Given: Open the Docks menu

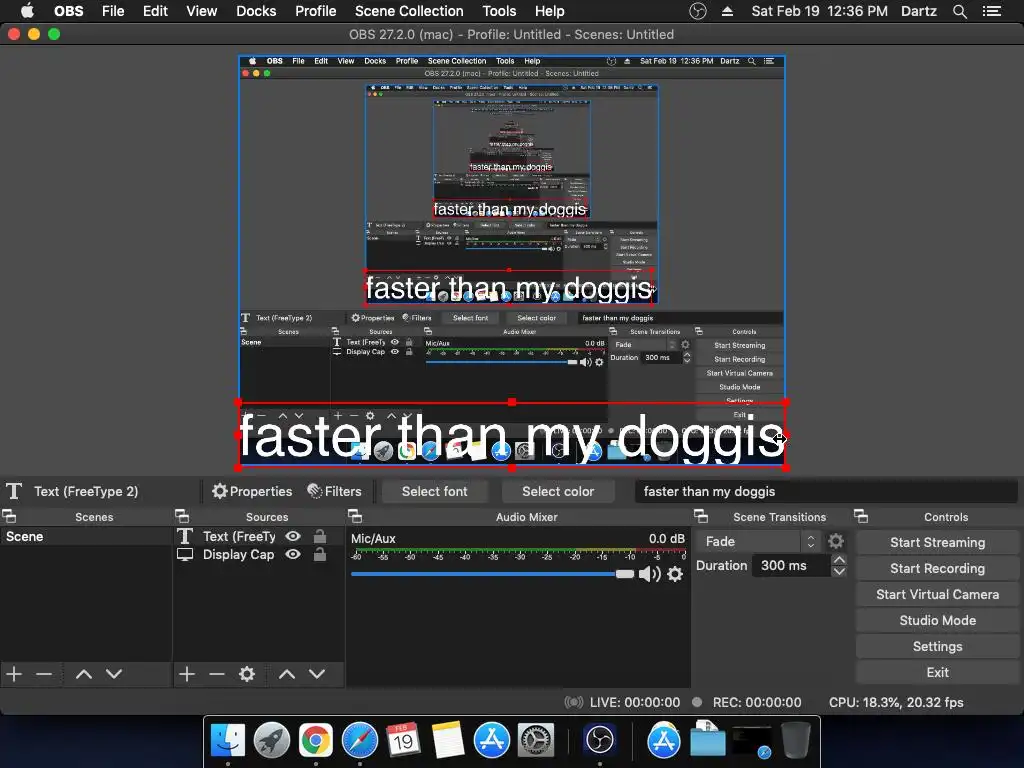Looking at the screenshot, I should [x=256, y=11].
